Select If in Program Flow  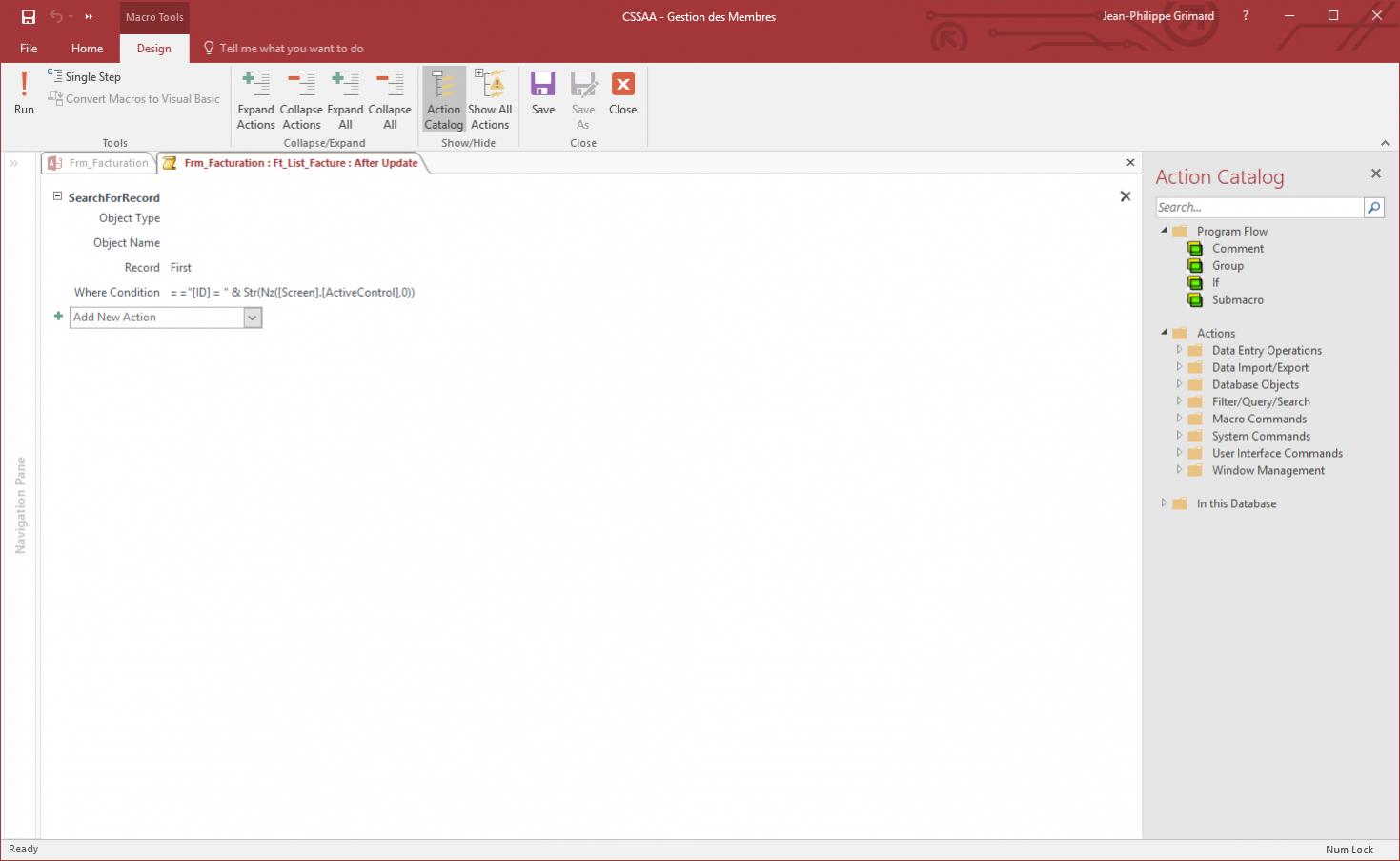[1215, 283]
